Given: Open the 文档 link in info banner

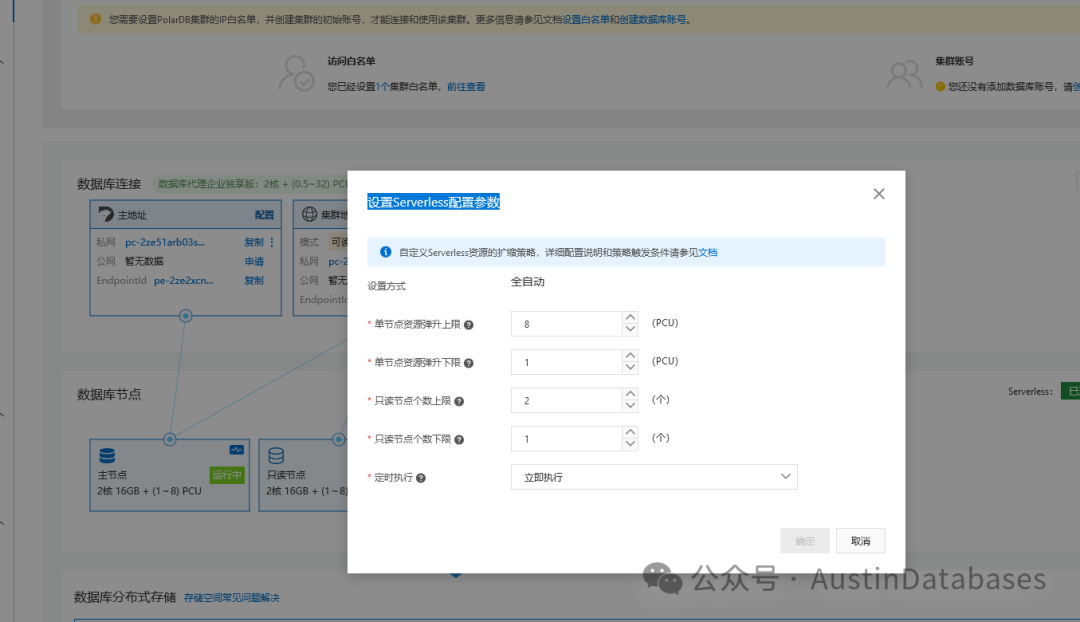Looking at the screenshot, I should tap(708, 253).
